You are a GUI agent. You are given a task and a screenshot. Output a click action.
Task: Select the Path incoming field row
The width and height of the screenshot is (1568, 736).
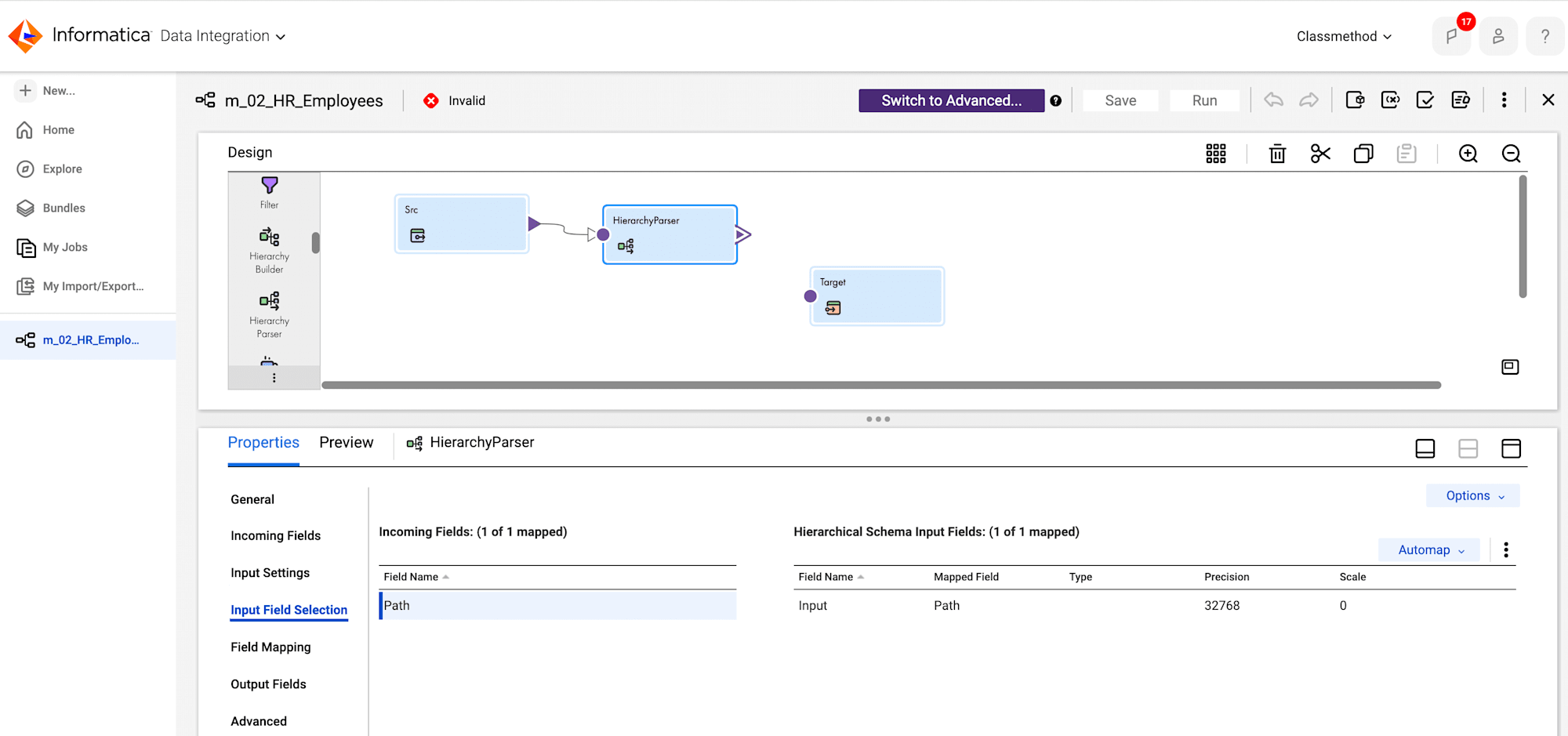click(x=557, y=605)
